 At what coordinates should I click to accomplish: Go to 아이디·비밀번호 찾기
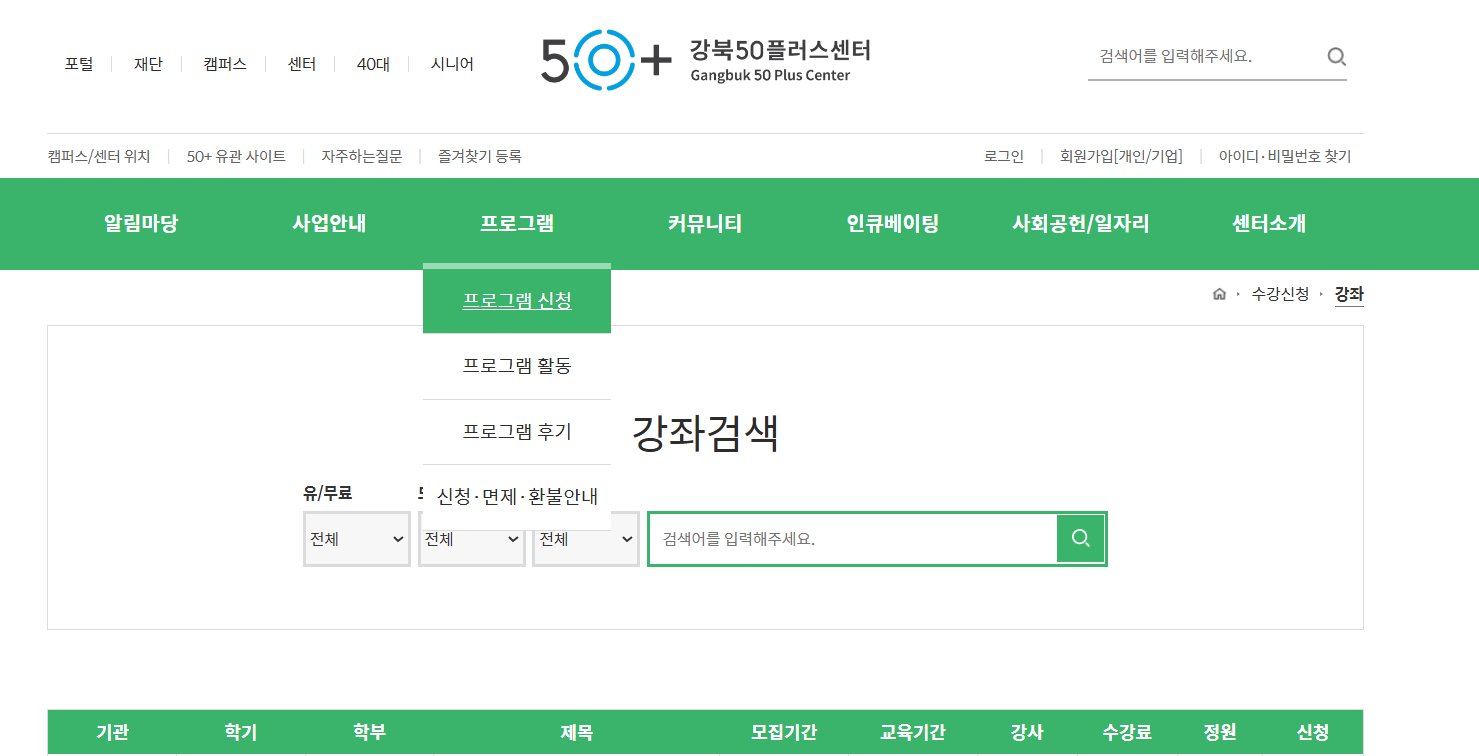tap(1284, 156)
